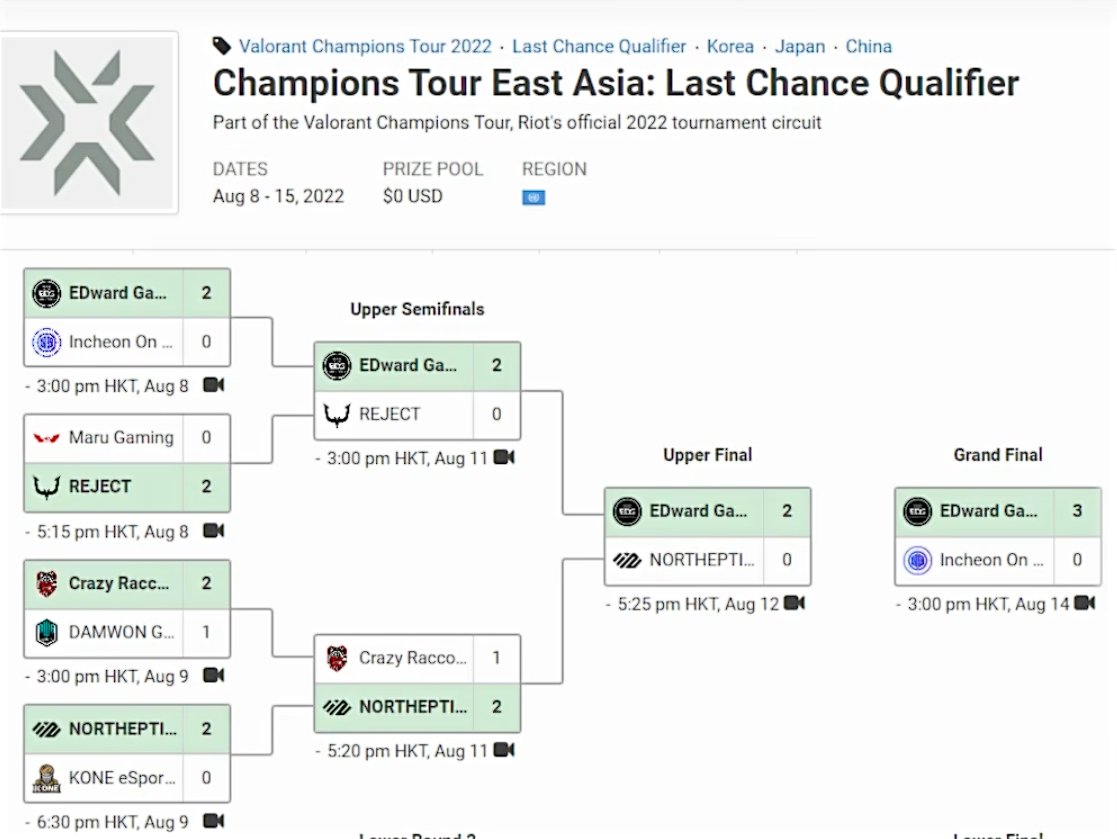Click the KONE eSports team logo
Image resolution: width=1117 pixels, height=839 pixels.
pyautogui.click(x=47, y=778)
